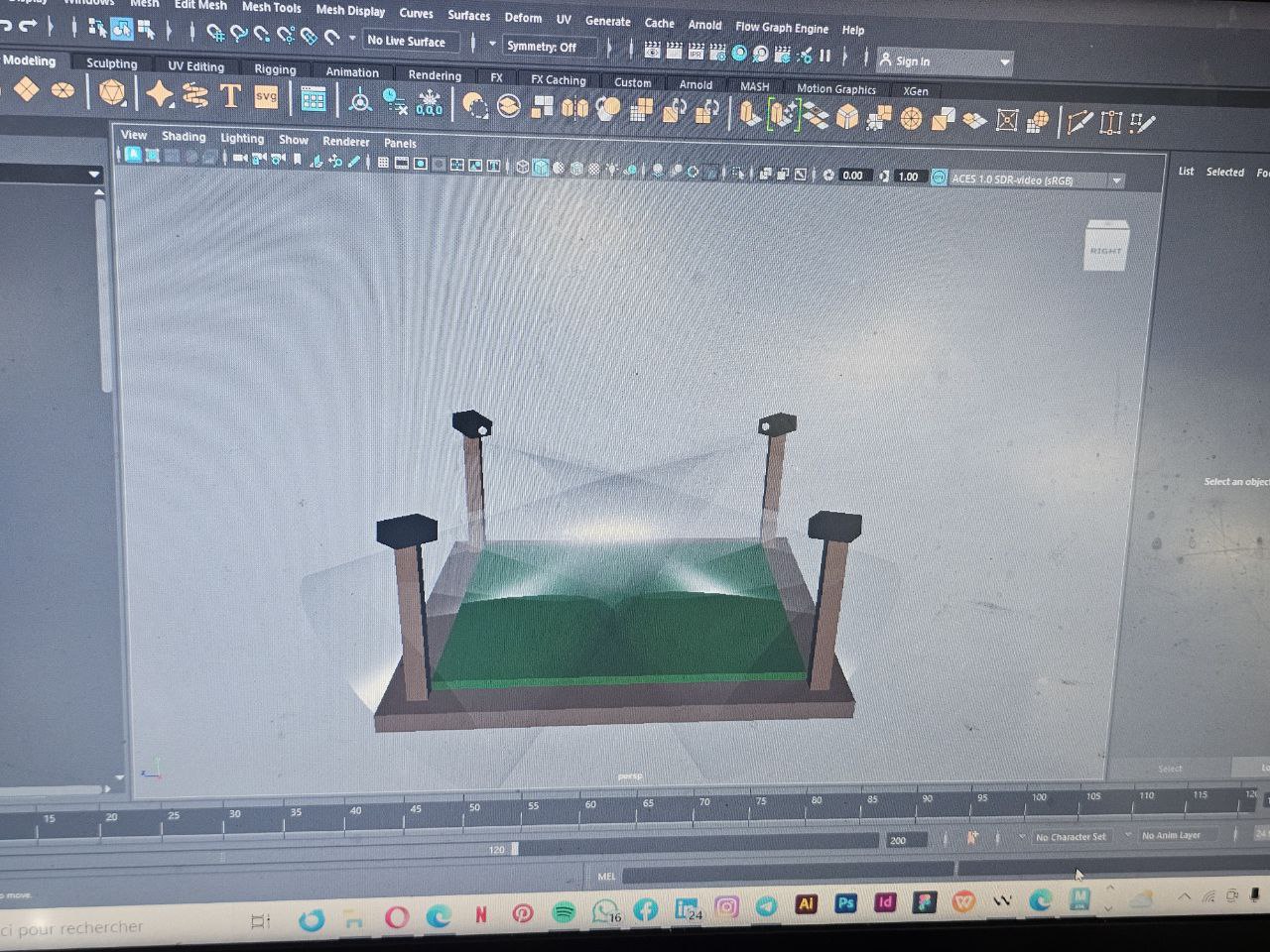Toggle Snap to grids magnet
The image size is (1270, 952).
[x=214, y=33]
